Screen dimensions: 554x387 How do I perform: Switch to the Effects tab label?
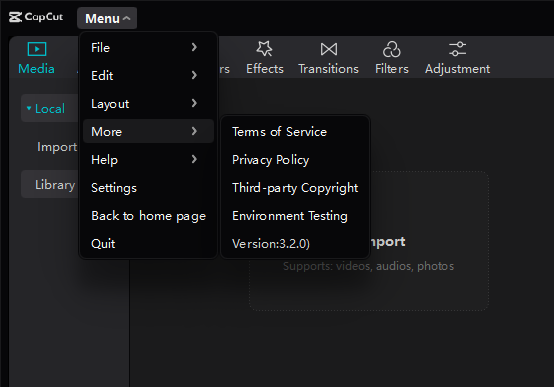tap(265, 69)
